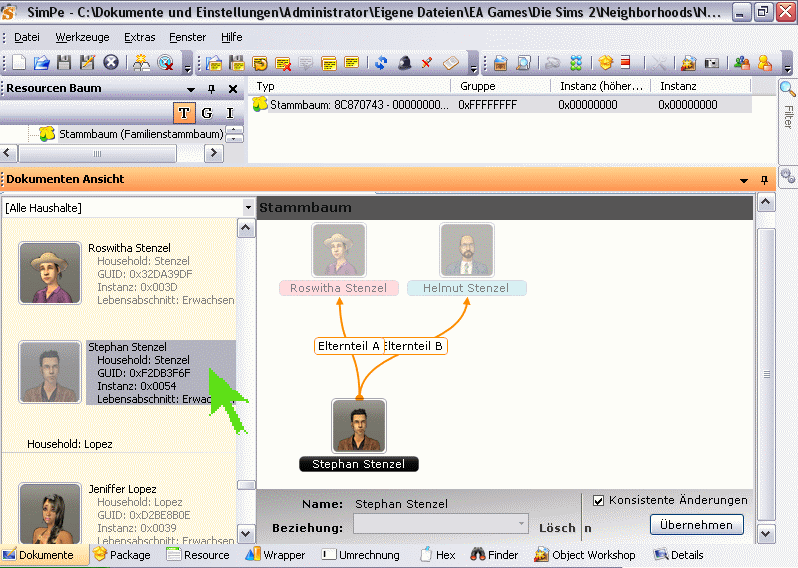Toggle the T type view button
The image size is (798, 568).
click(x=183, y=113)
